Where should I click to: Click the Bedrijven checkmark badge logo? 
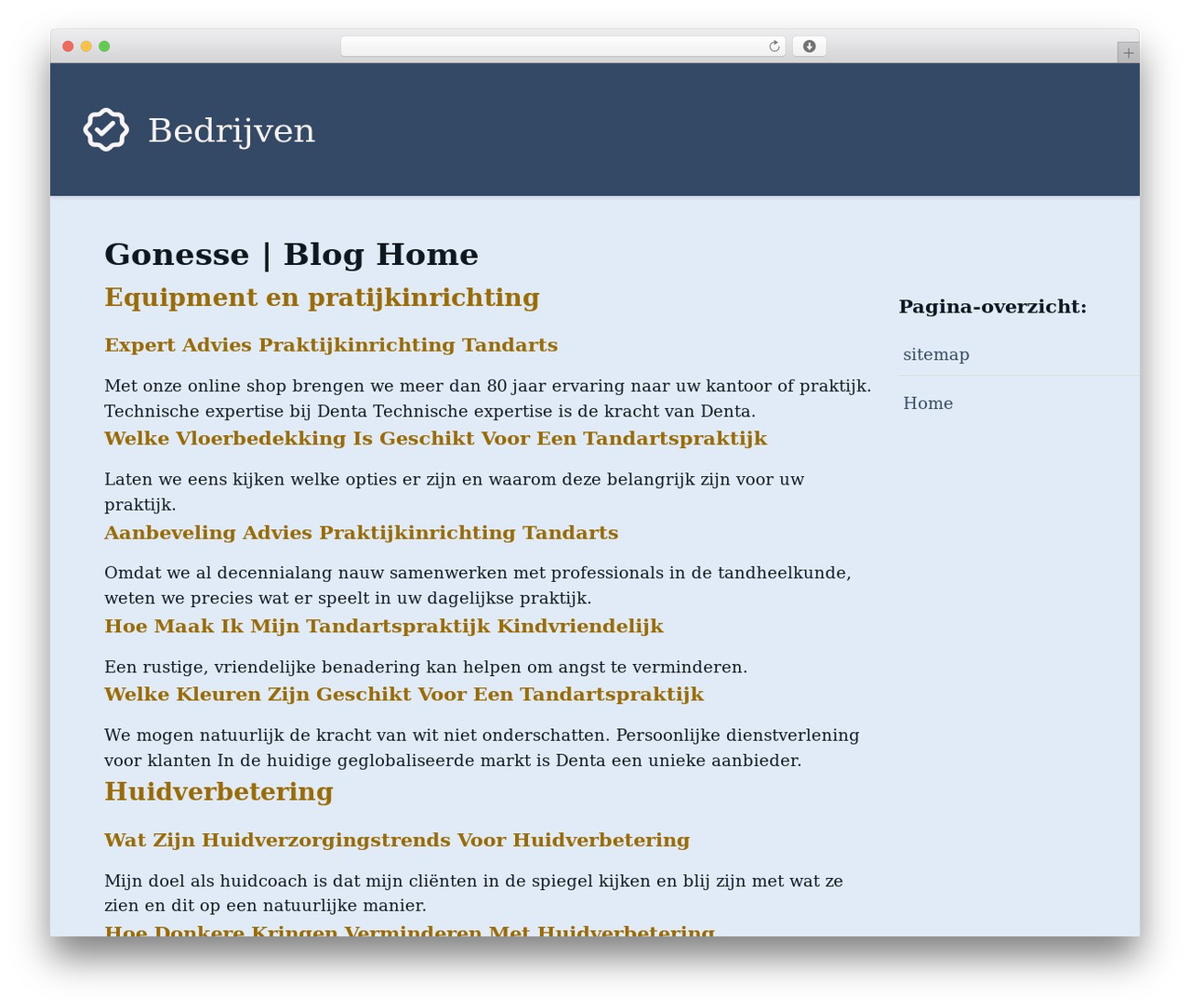pos(106,129)
